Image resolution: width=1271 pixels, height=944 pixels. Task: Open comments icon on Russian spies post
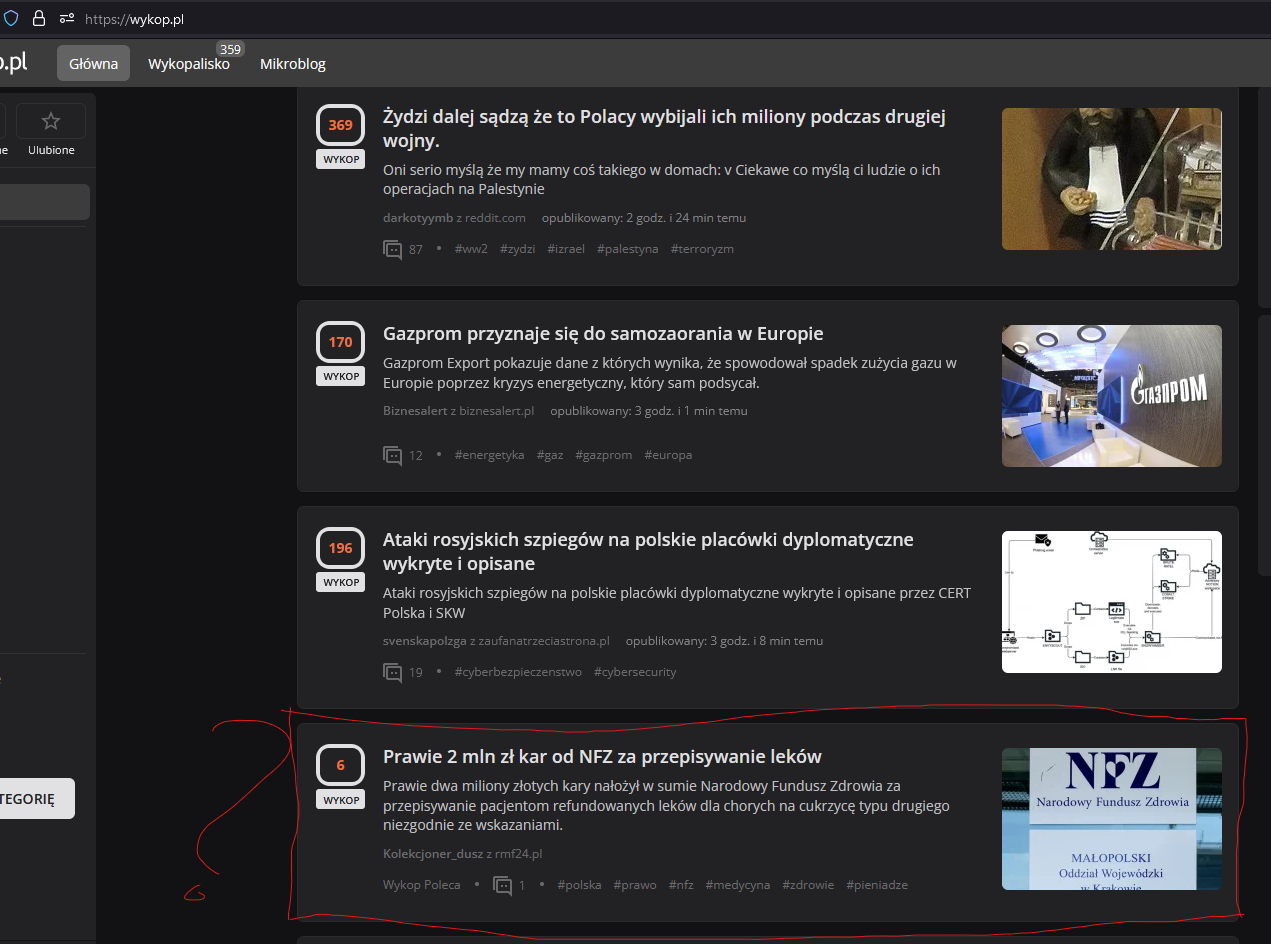(x=393, y=672)
